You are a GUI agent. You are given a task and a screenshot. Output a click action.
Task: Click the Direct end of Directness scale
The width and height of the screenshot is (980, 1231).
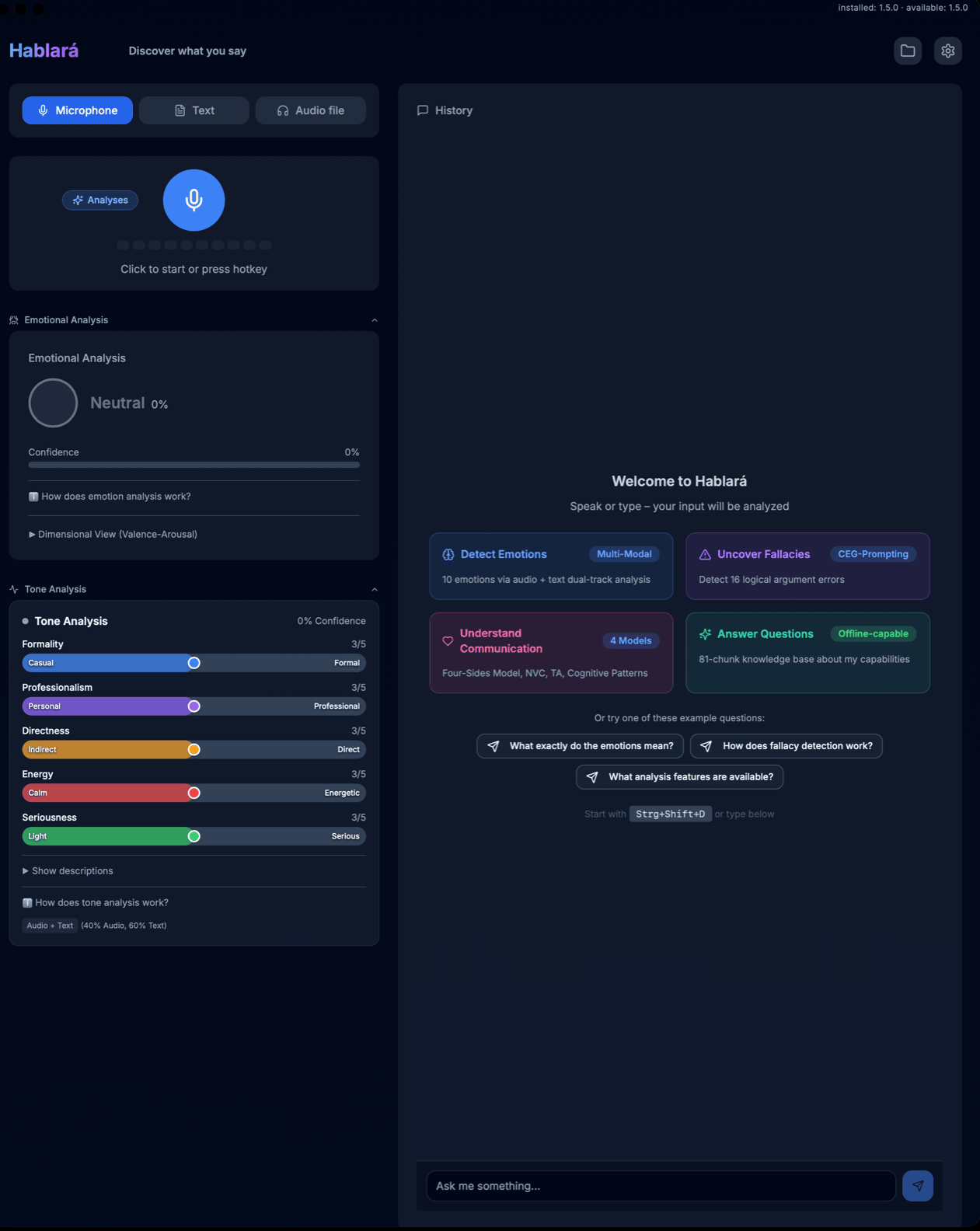pyautogui.click(x=348, y=750)
